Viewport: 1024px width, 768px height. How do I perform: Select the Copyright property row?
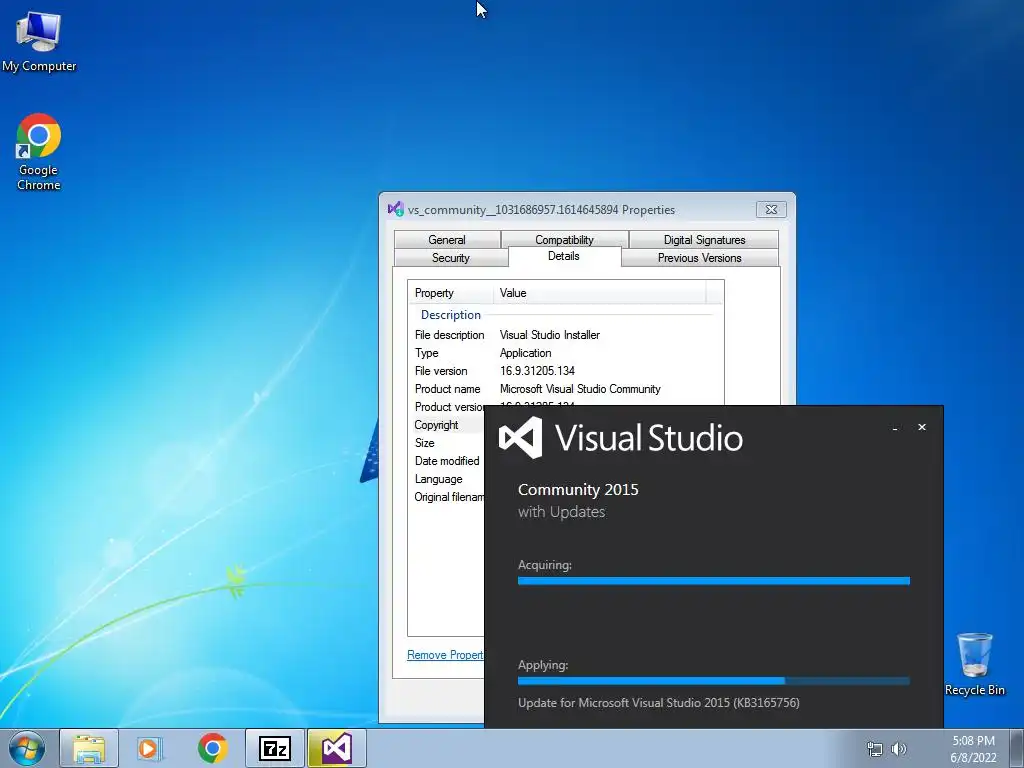tap(447, 425)
